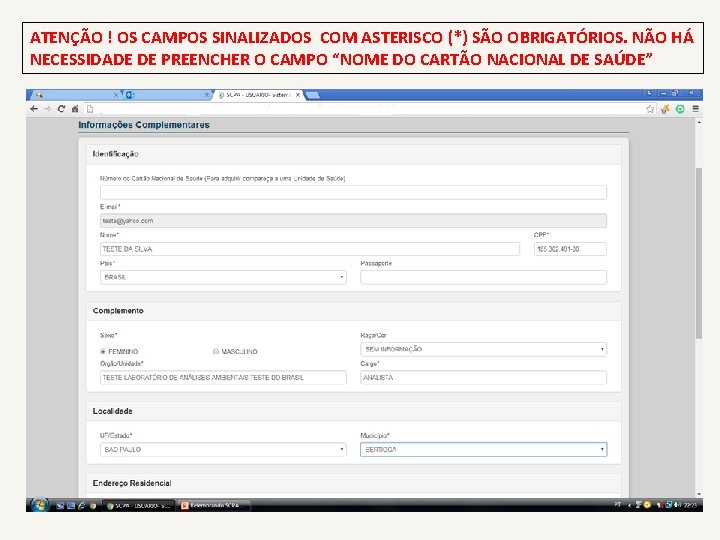
Task: Select the FEMININO radio button
Action: (x=103, y=351)
